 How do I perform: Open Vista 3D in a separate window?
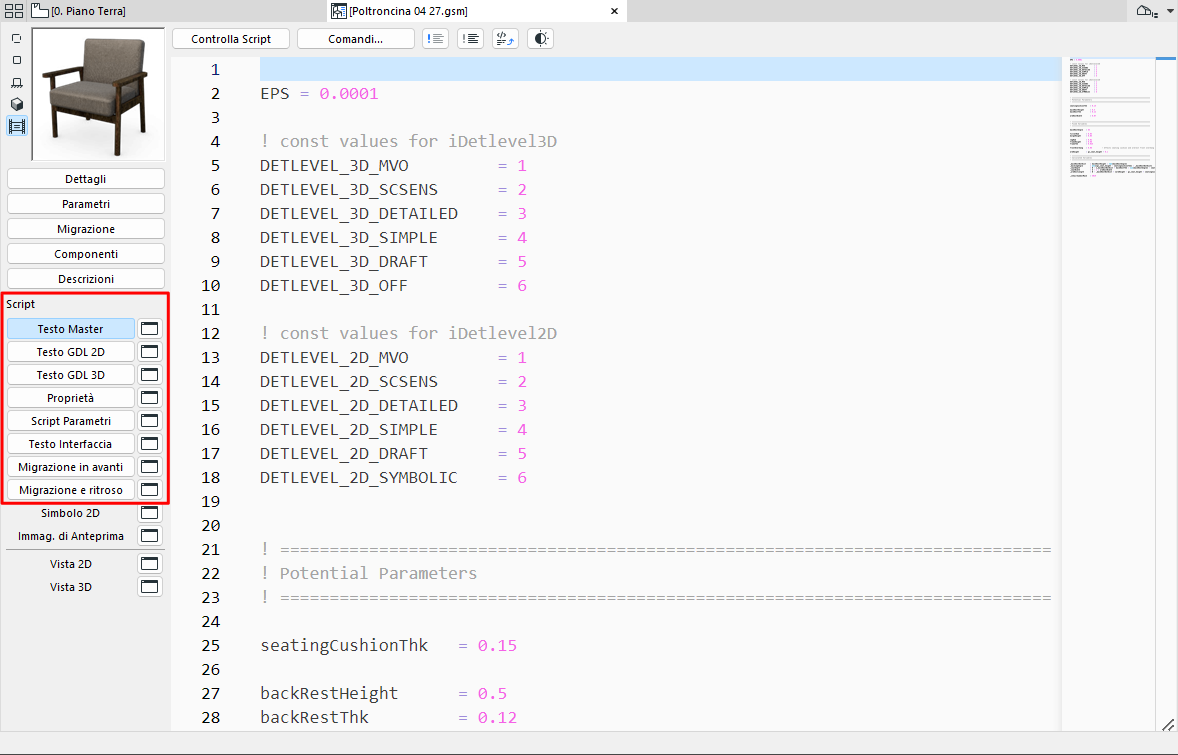(148, 586)
